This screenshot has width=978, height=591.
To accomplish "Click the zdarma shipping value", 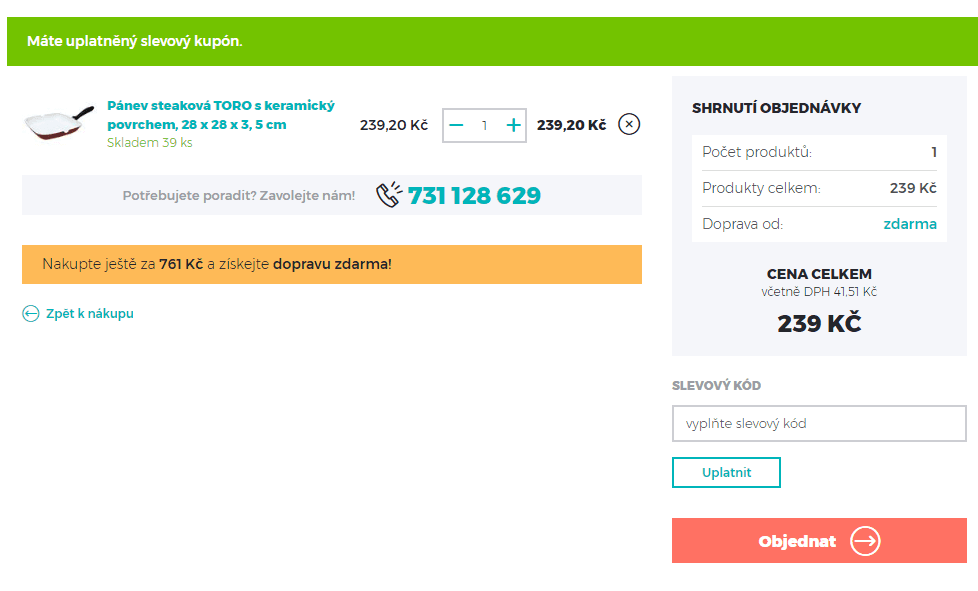I will (909, 224).
